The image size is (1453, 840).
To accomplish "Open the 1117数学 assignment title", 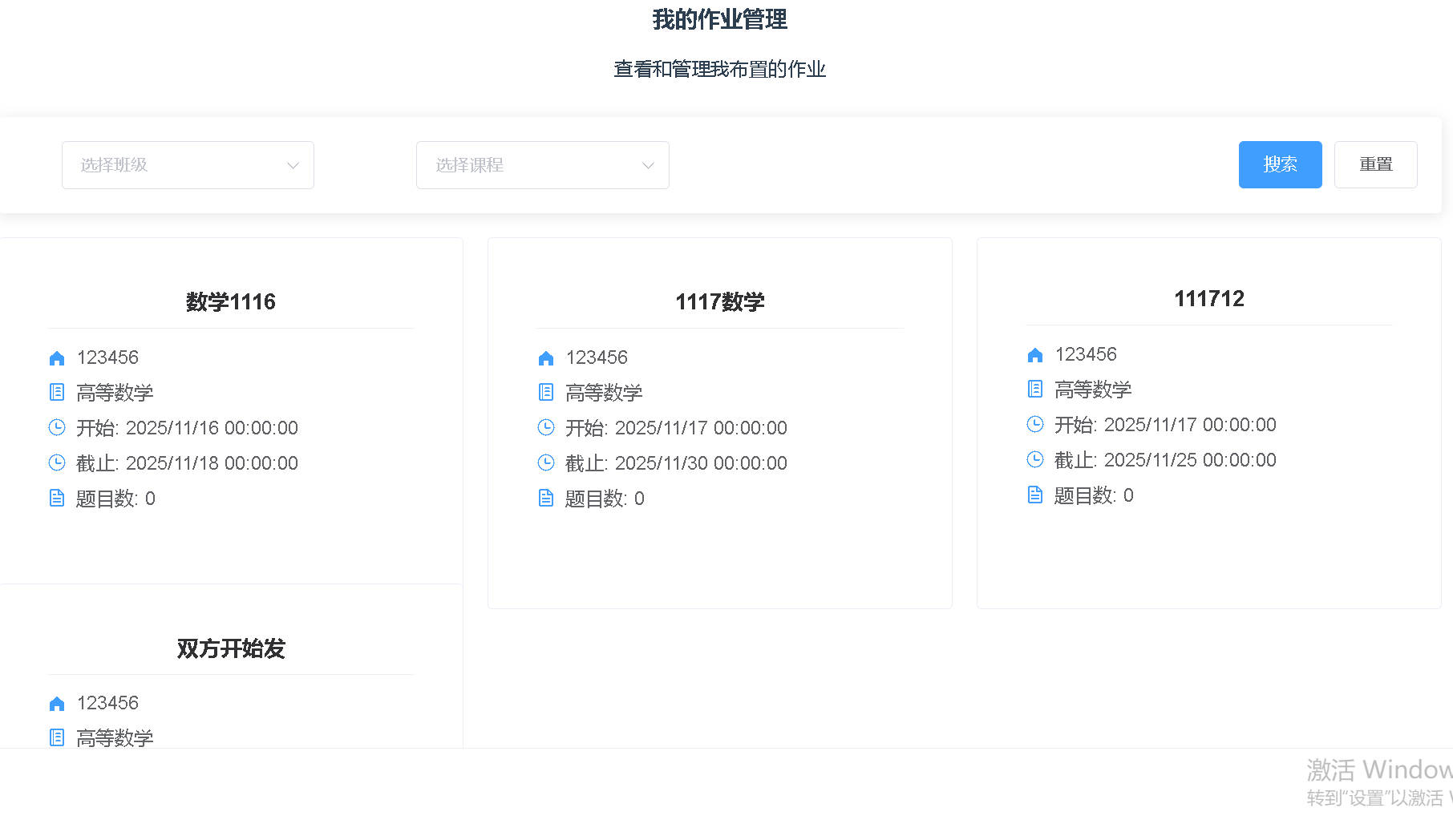I will click(720, 301).
